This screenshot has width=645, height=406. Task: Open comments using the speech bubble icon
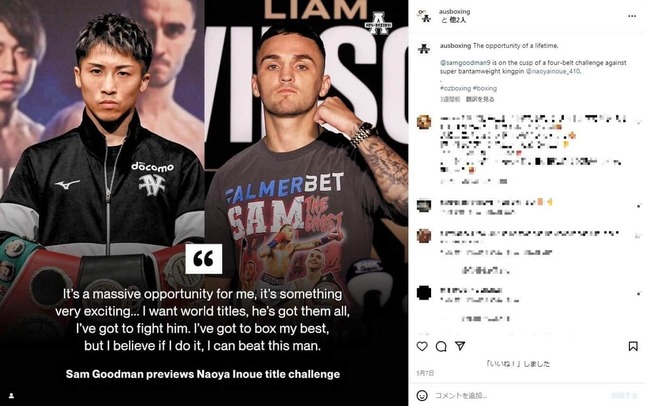tap(441, 346)
